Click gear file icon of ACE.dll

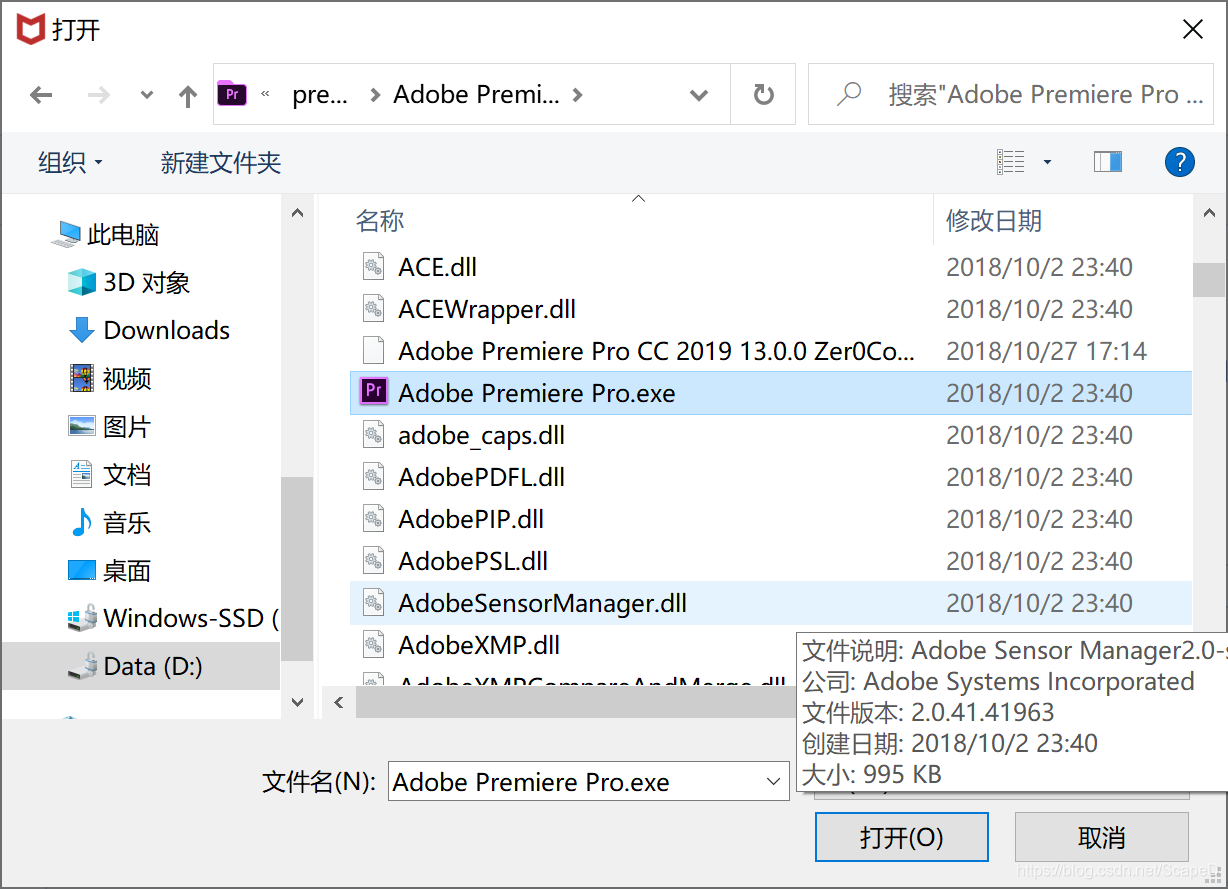(x=373, y=267)
